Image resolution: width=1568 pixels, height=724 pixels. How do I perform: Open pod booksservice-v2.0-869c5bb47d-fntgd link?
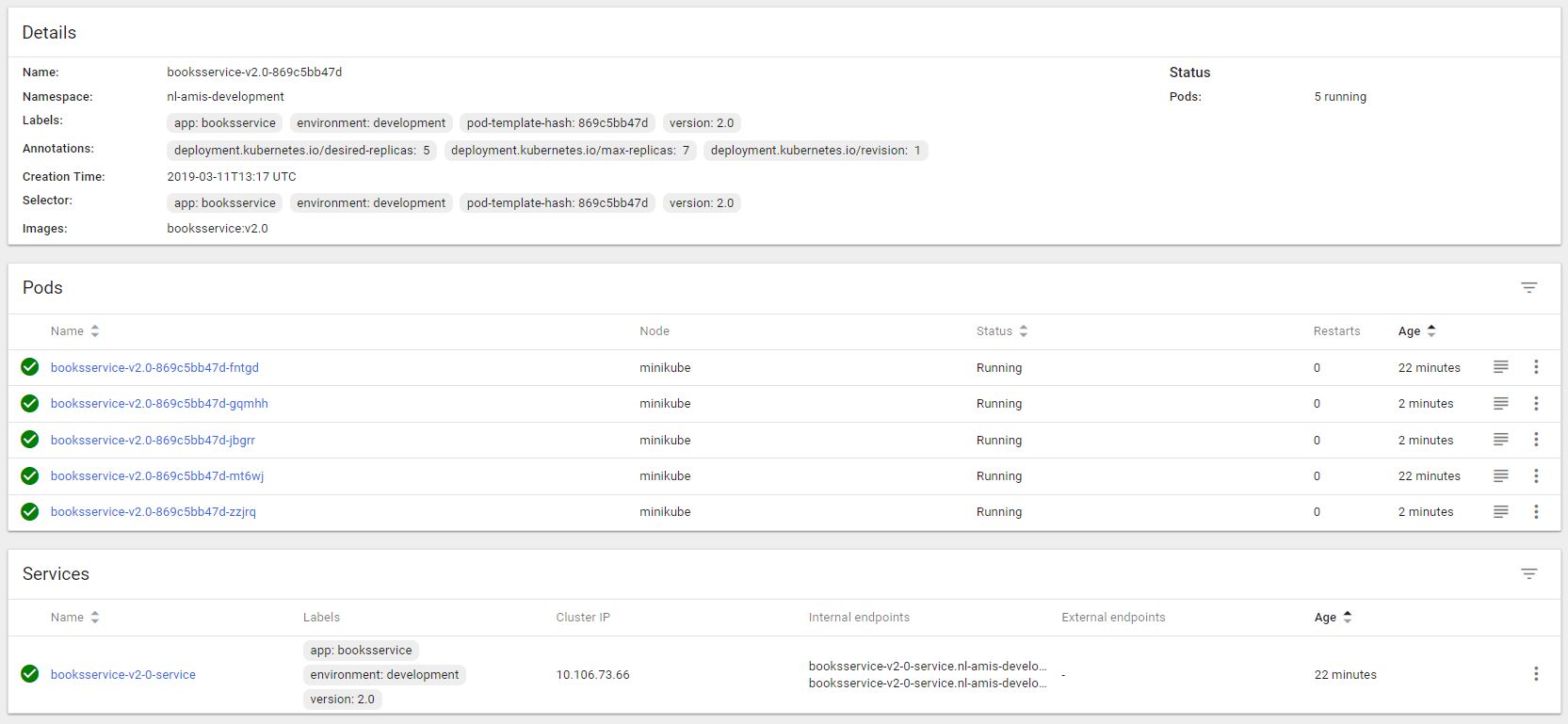(x=154, y=368)
